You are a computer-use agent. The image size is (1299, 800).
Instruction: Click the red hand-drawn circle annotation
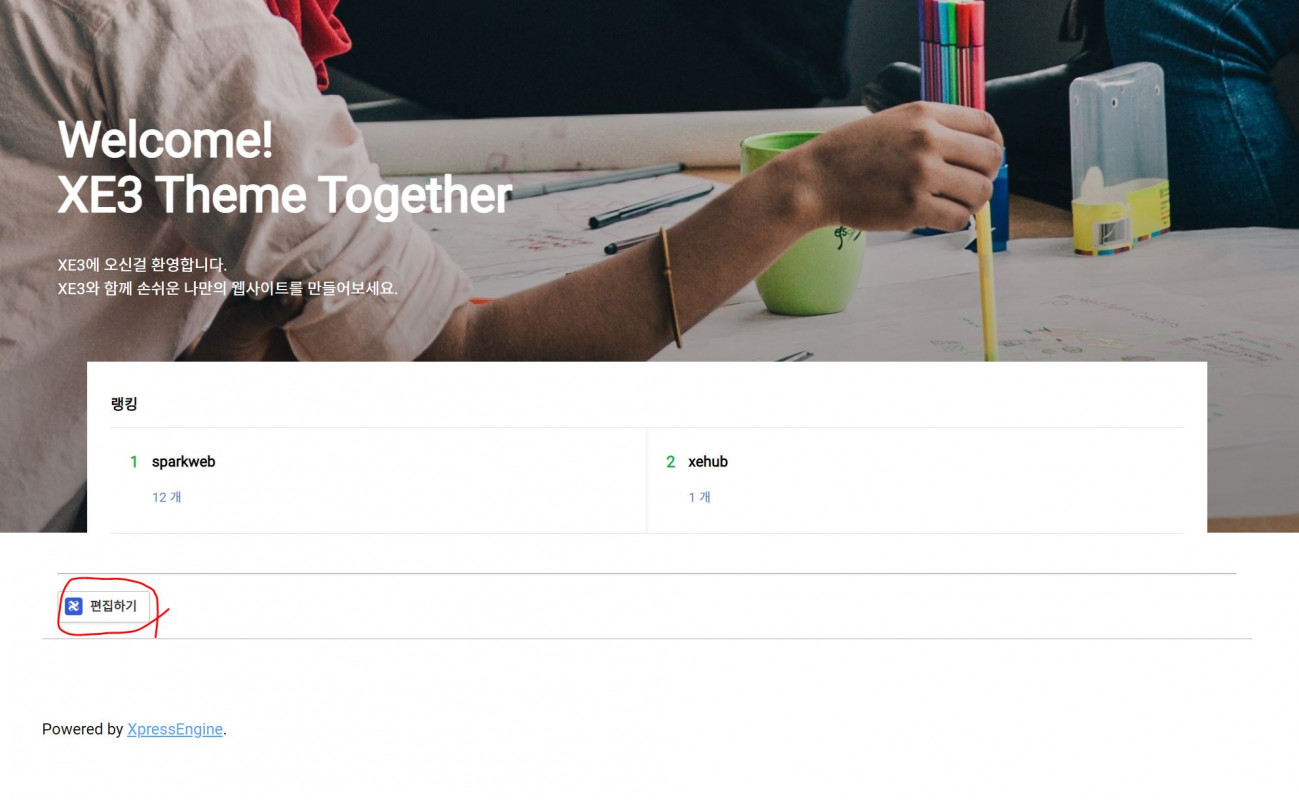pyautogui.click(x=110, y=607)
